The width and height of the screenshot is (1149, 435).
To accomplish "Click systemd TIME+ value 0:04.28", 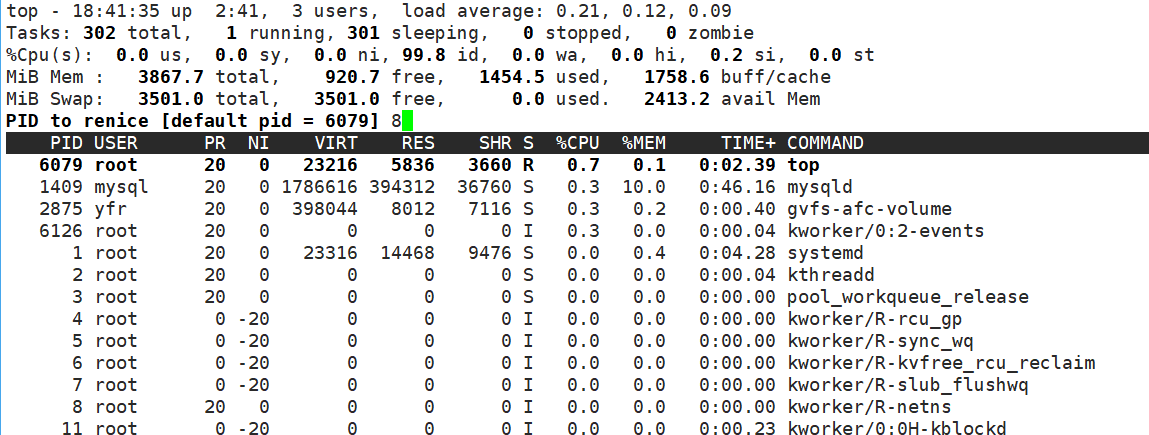I will tap(736, 253).
